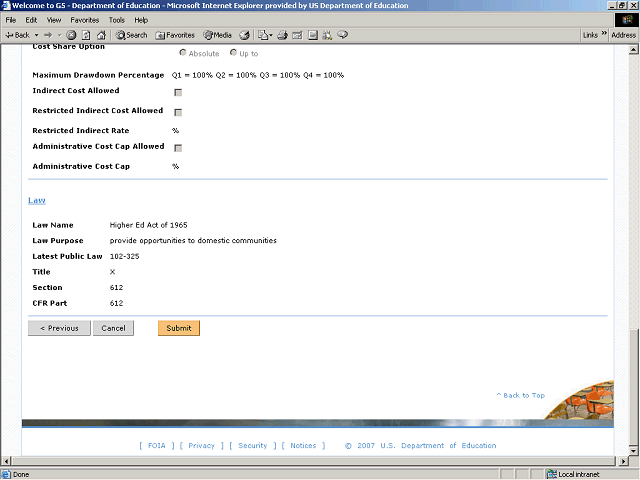Click the horizontal scrollbar right arrow
This screenshot has height=480, width=640.
(x=623, y=461)
